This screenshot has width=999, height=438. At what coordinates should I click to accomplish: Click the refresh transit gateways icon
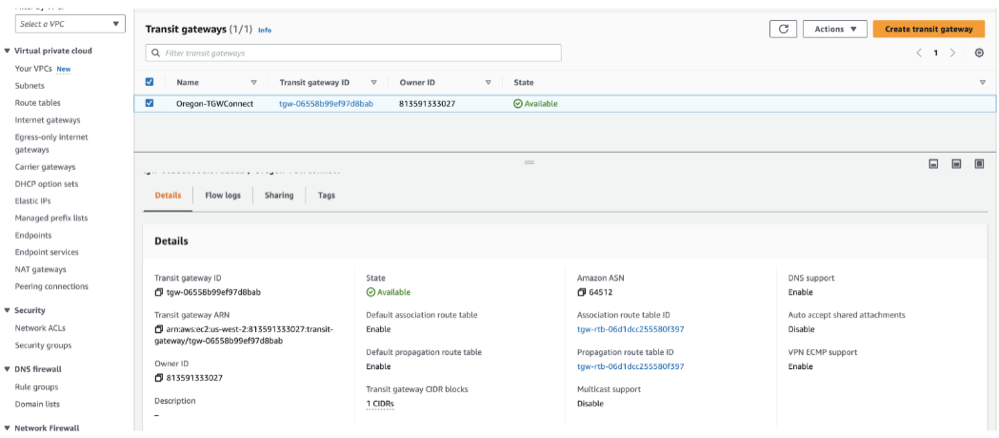pyautogui.click(x=782, y=29)
